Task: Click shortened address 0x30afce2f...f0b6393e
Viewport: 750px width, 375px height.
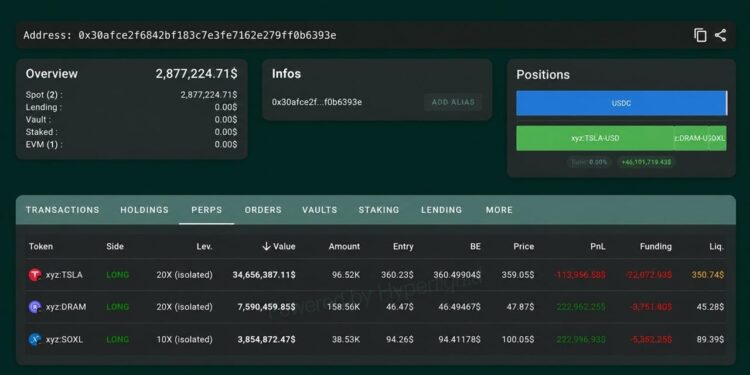Action: point(317,102)
